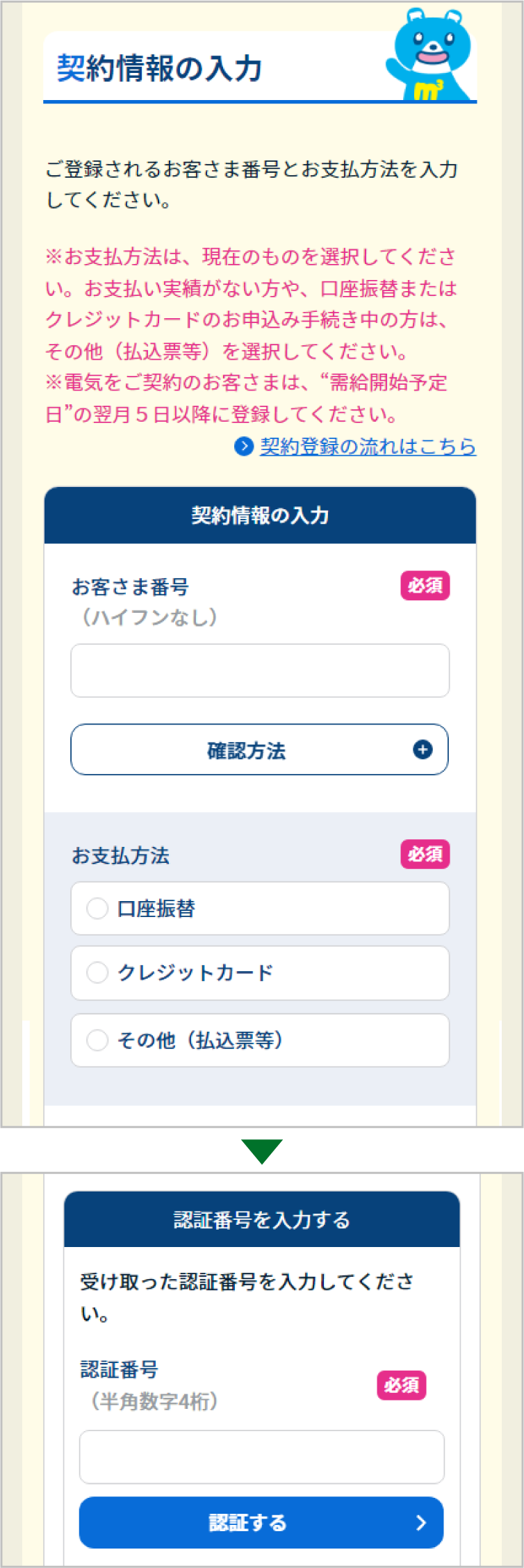Click the 契約情報の入力 dark blue panel header
Viewport: 524px width, 1568px height.
pyautogui.click(x=260, y=515)
